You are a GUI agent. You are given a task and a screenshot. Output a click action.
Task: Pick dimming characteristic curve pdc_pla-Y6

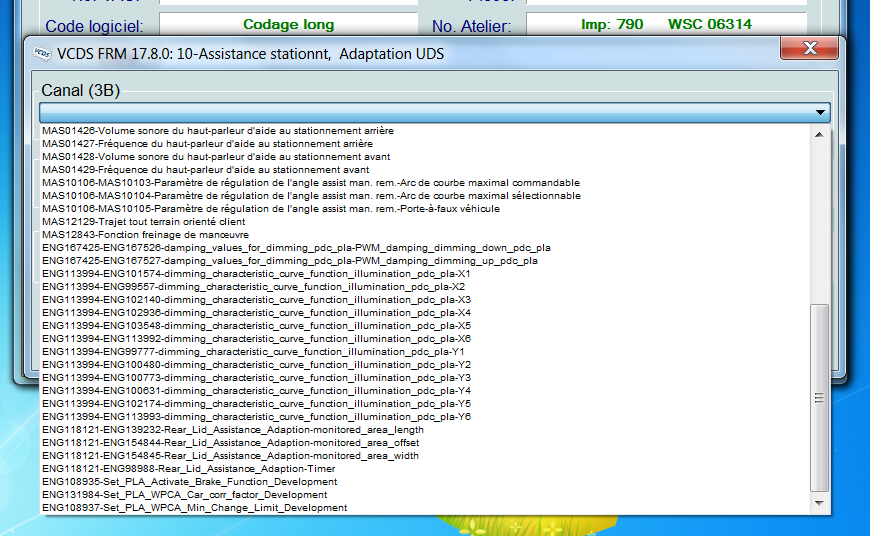[255, 417]
